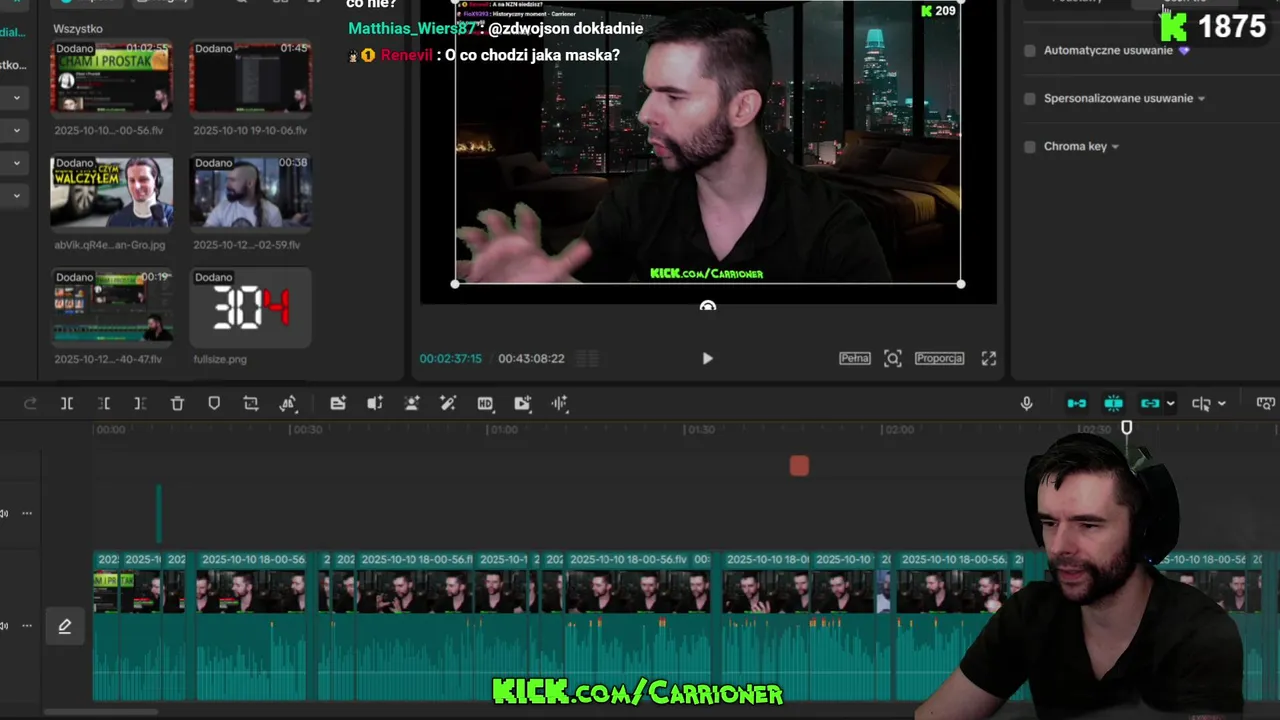
Task: Open the AI audio enhancement icon
Action: pos(375,403)
